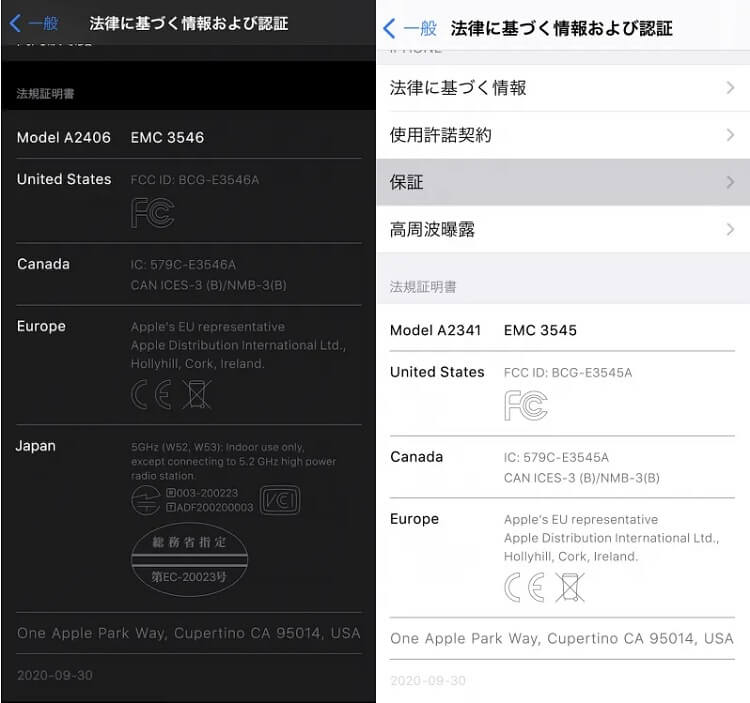Tap back chevron in light-mode screen
This screenshot has height=703, width=750.
click(389, 28)
